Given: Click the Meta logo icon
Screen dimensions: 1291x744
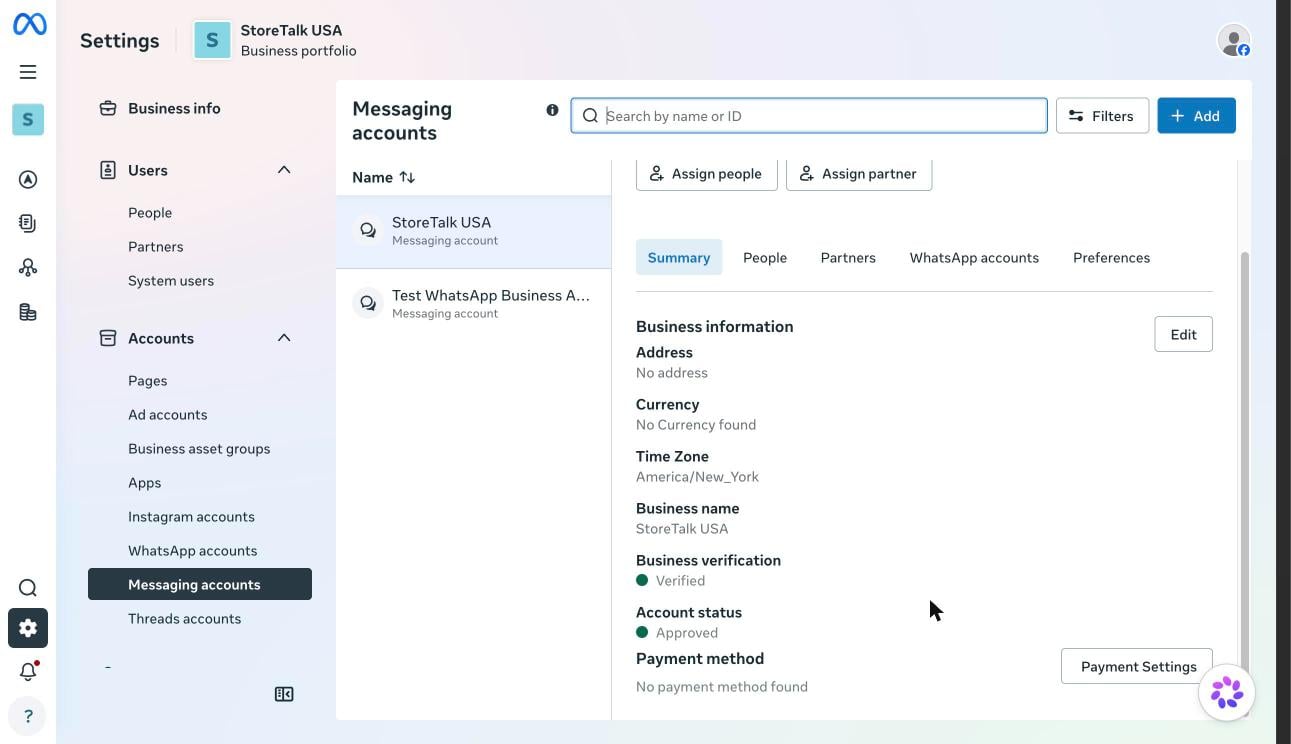Looking at the screenshot, I should click(29, 24).
